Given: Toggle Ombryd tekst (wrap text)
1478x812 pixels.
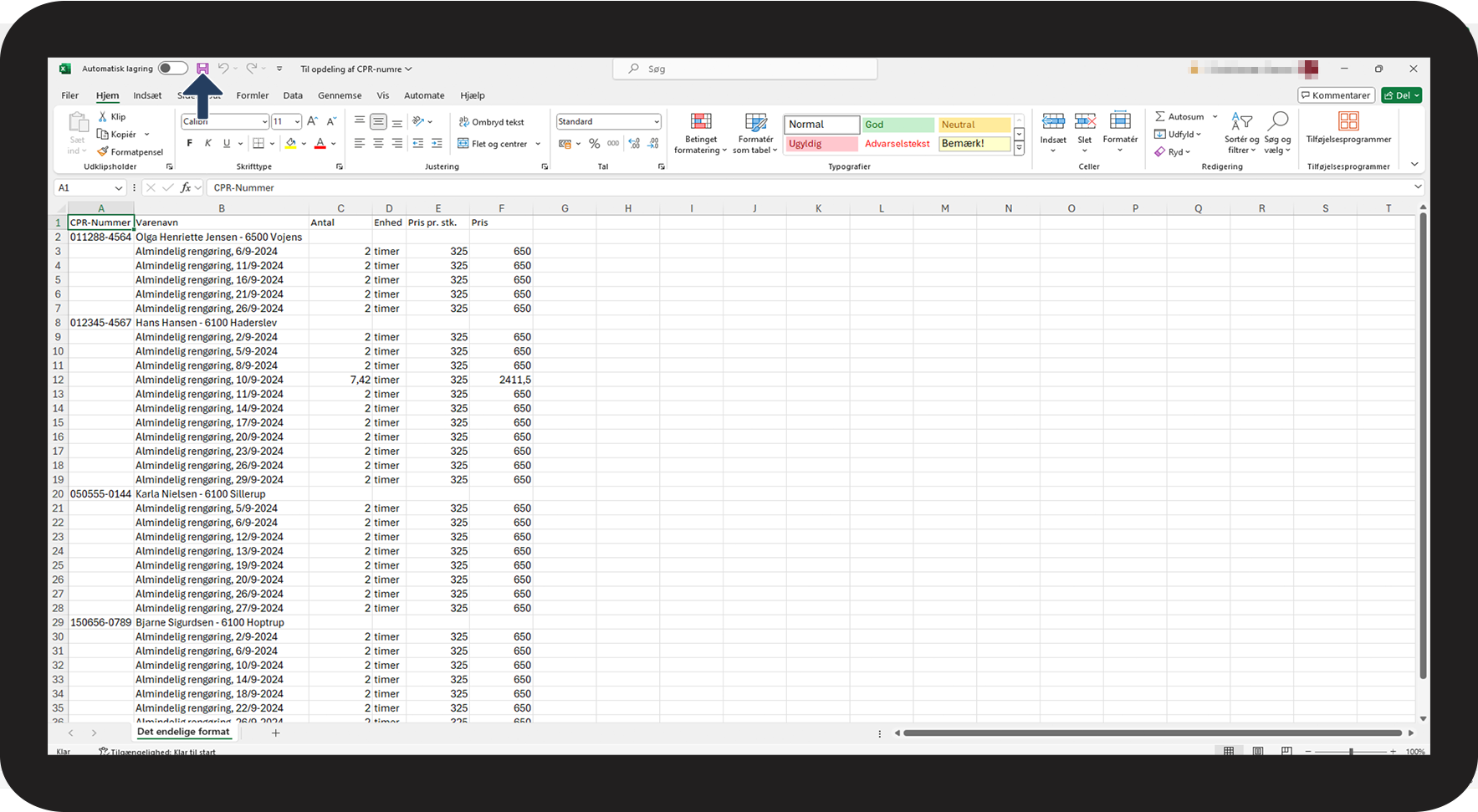Looking at the screenshot, I should coord(492,122).
